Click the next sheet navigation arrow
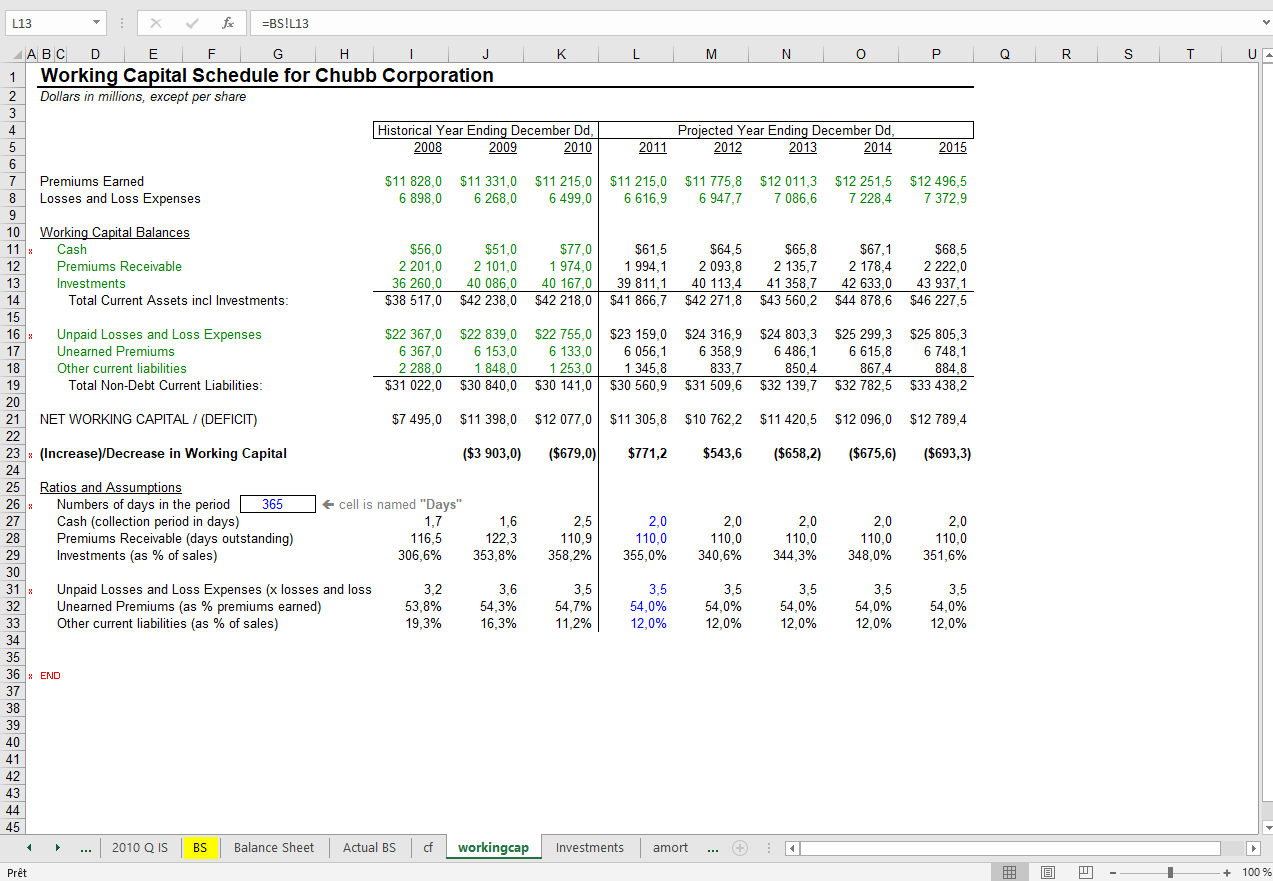The image size is (1273, 881). pyautogui.click(x=58, y=848)
